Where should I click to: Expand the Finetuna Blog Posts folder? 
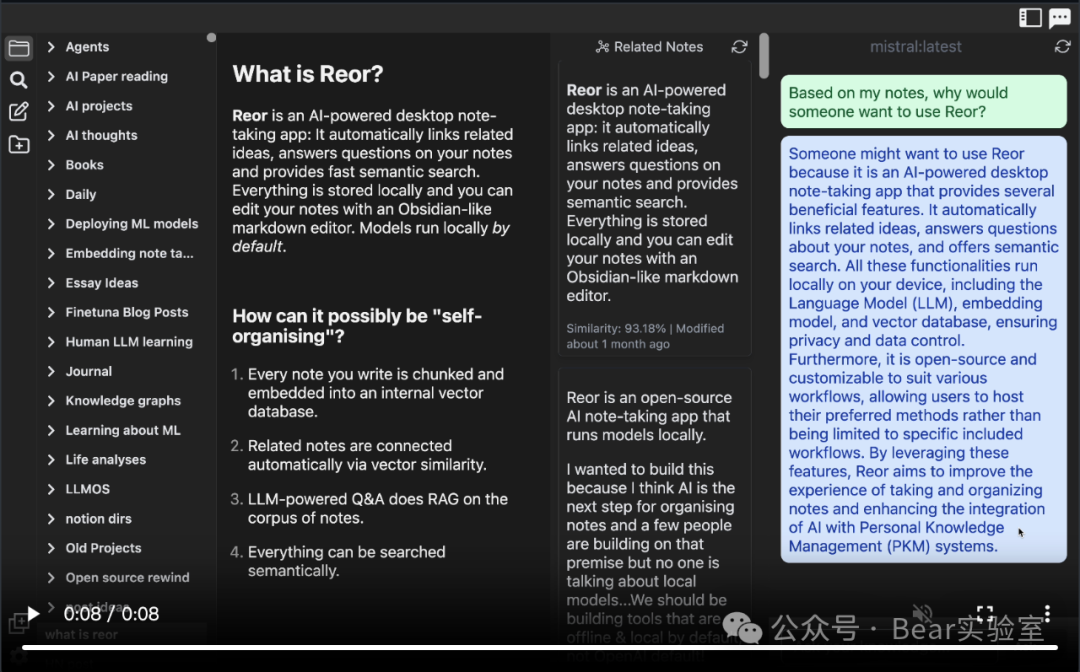pyautogui.click(x=51, y=313)
